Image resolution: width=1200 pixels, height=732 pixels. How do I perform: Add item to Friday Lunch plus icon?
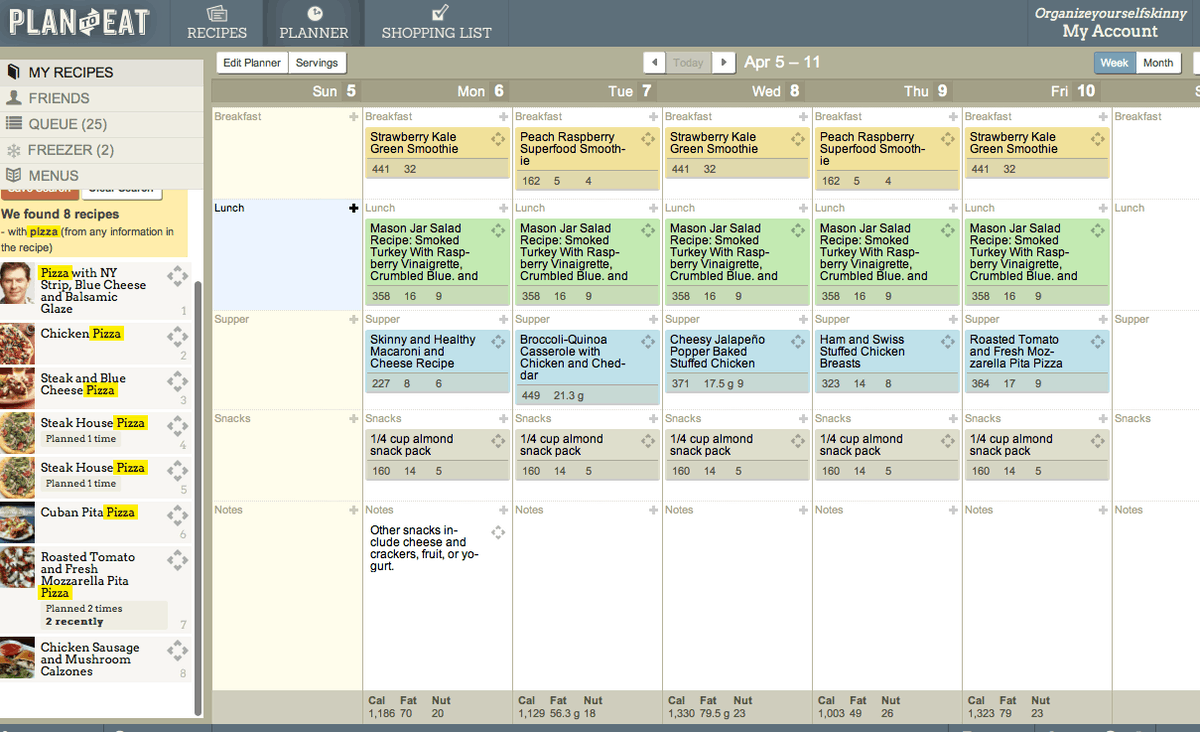(x=1104, y=208)
